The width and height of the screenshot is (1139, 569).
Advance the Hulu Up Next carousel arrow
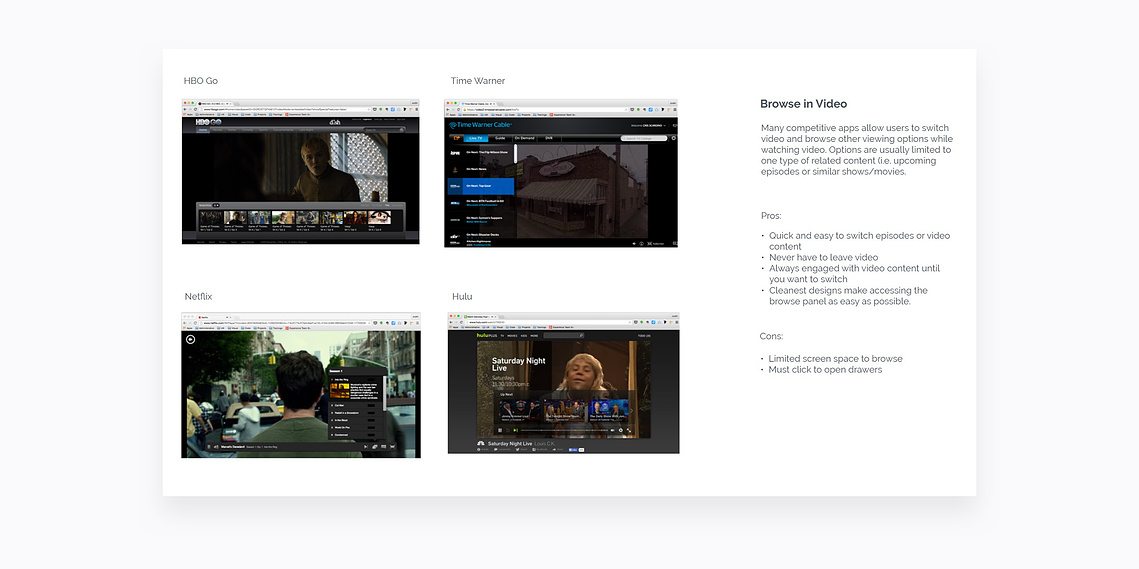click(631, 411)
